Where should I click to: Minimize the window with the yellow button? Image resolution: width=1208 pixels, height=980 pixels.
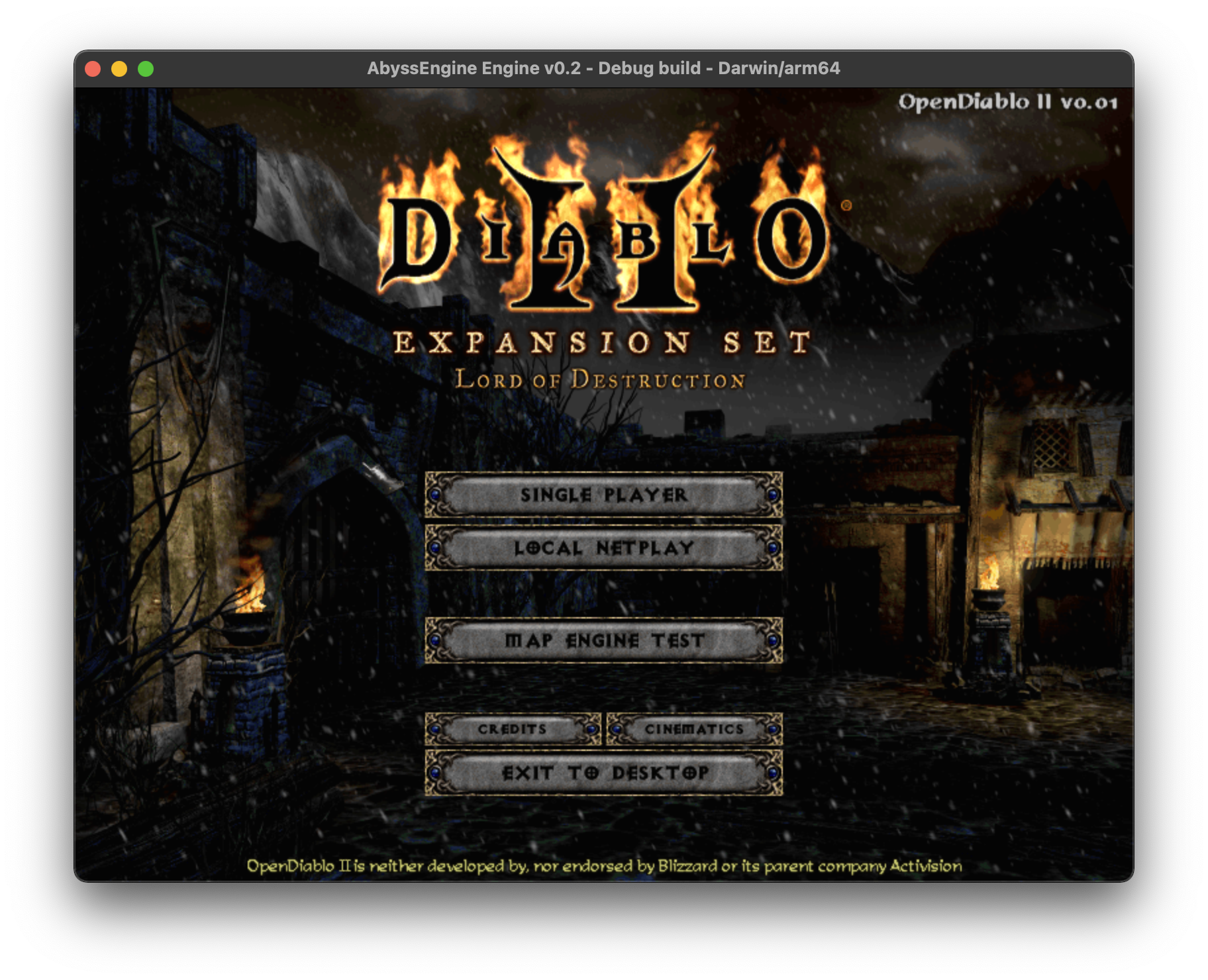point(119,69)
